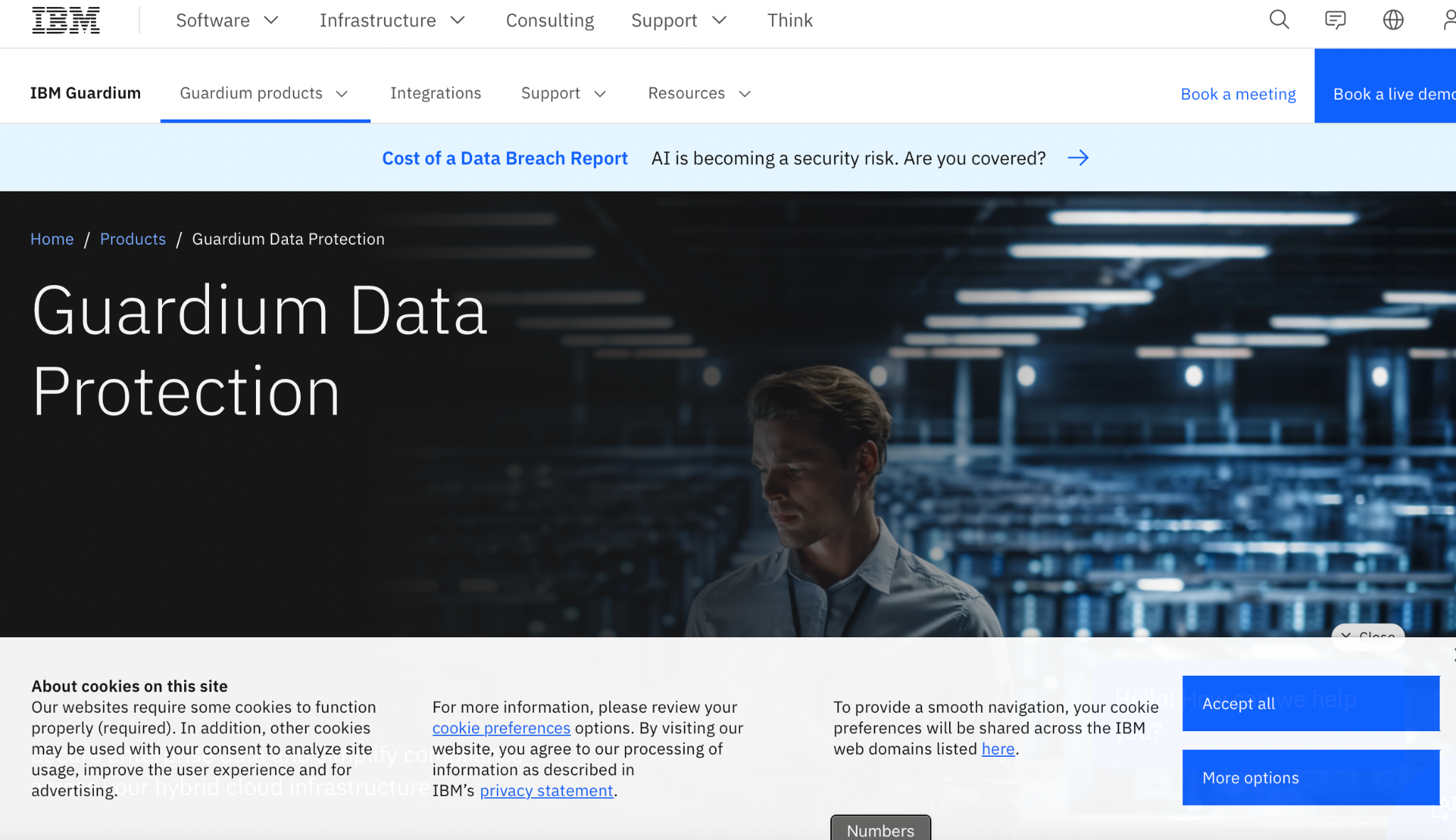1456x840 pixels.
Task: Open the Consulting menu item
Action: pyautogui.click(x=550, y=21)
